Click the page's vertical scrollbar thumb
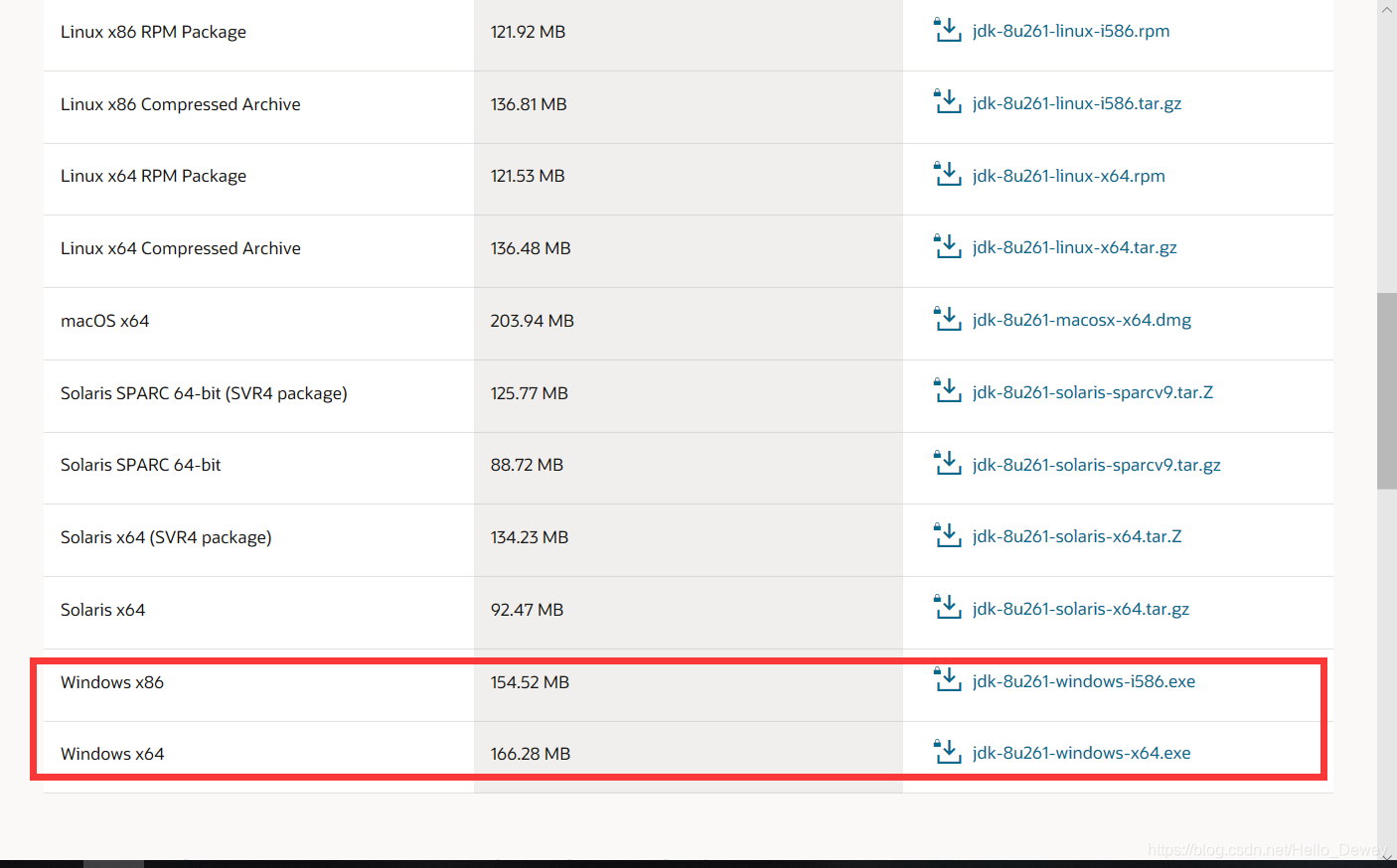Screen dimensions: 1397x868 (1387, 391)
